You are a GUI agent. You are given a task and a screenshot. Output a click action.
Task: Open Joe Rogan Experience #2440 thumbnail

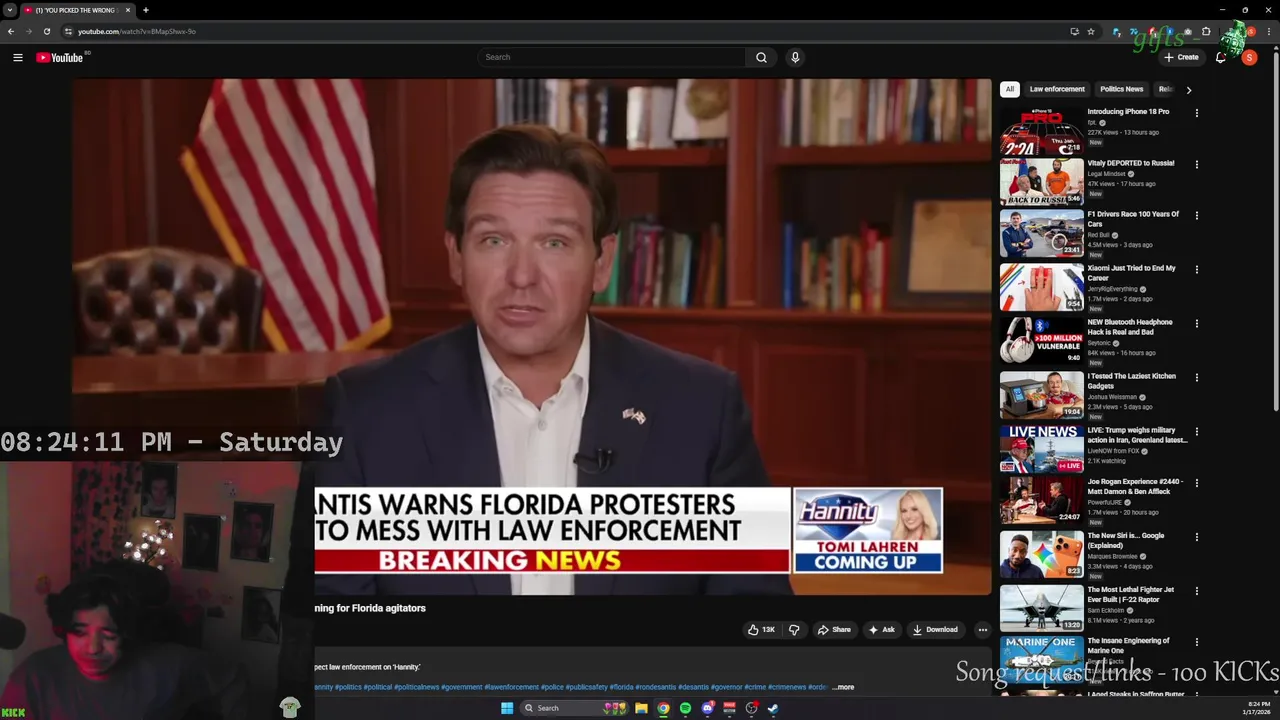1041,499
